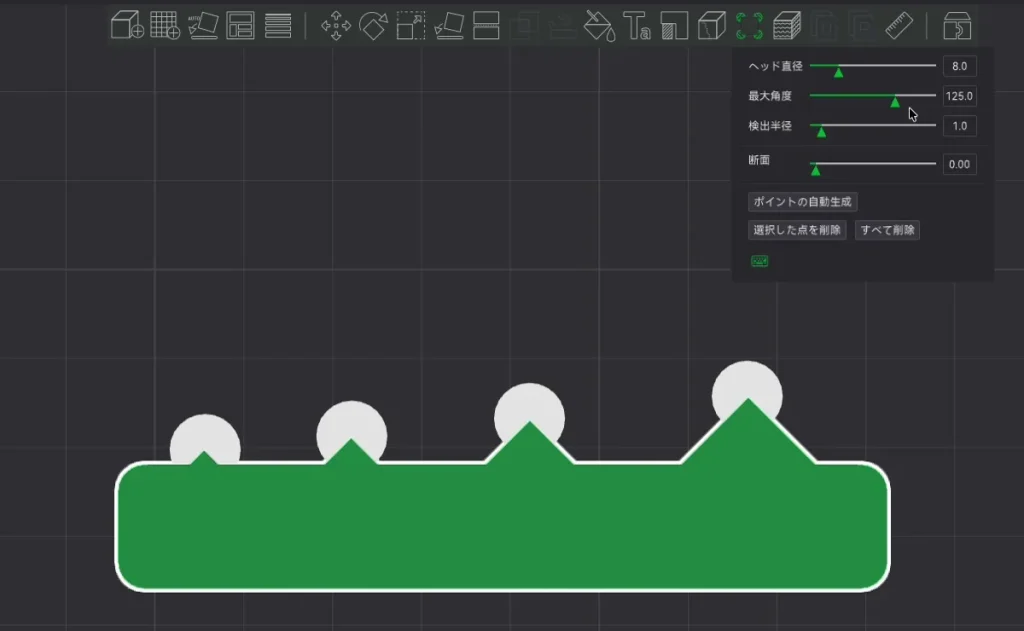Click the 最大角度 slider handle

(x=895, y=102)
